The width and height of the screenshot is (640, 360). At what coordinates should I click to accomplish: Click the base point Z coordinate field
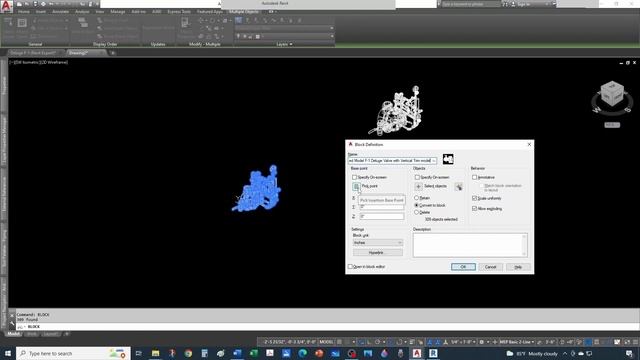tap(382, 216)
